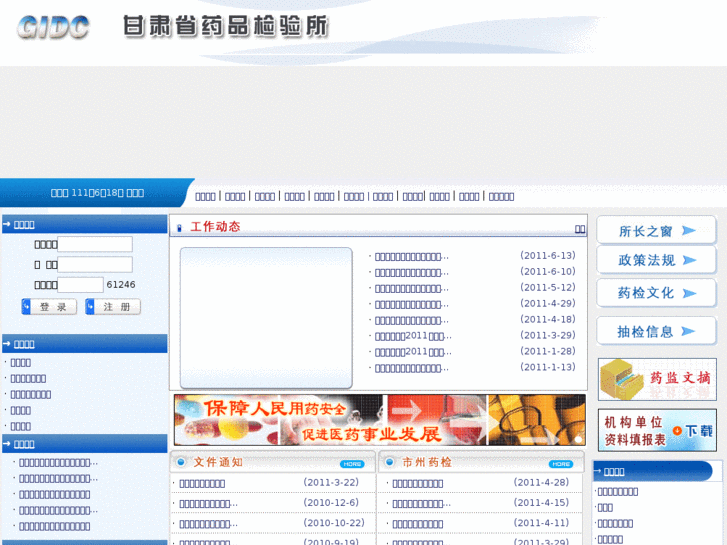The image size is (727, 545).
Task: Open news item dated 2011-5-12
Action: pyautogui.click(x=411, y=289)
